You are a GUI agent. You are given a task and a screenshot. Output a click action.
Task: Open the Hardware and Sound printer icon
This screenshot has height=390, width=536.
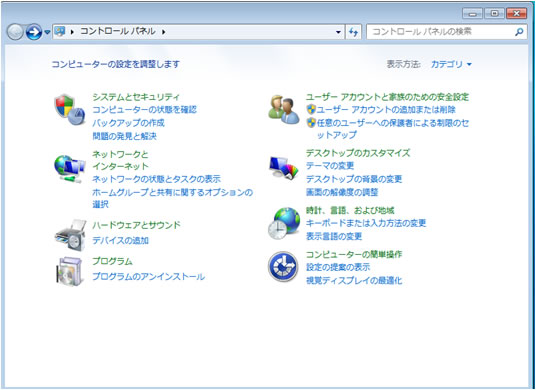70,235
